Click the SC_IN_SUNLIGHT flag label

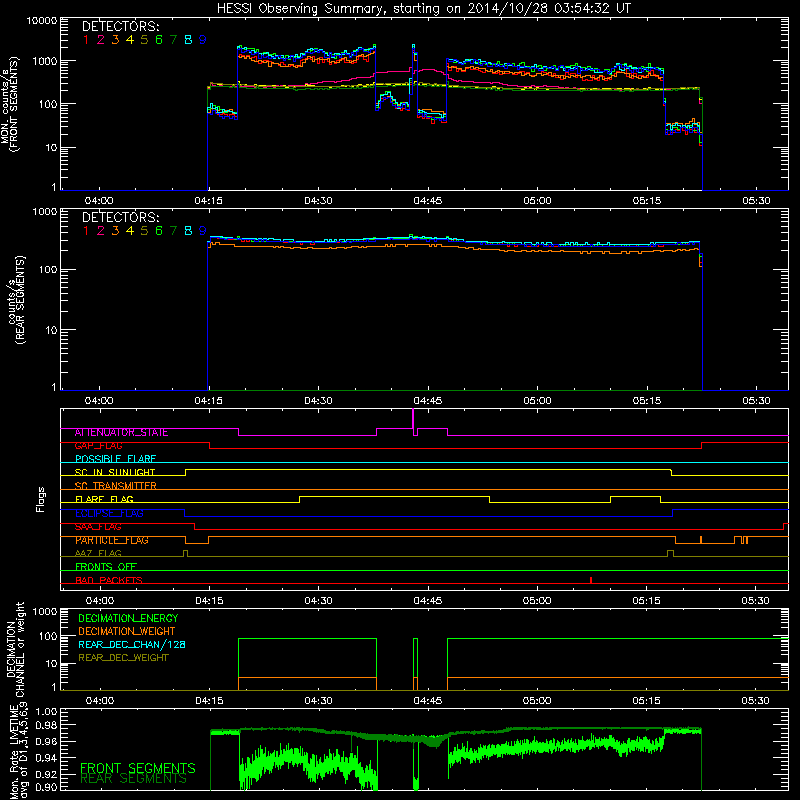[x=115, y=472]
